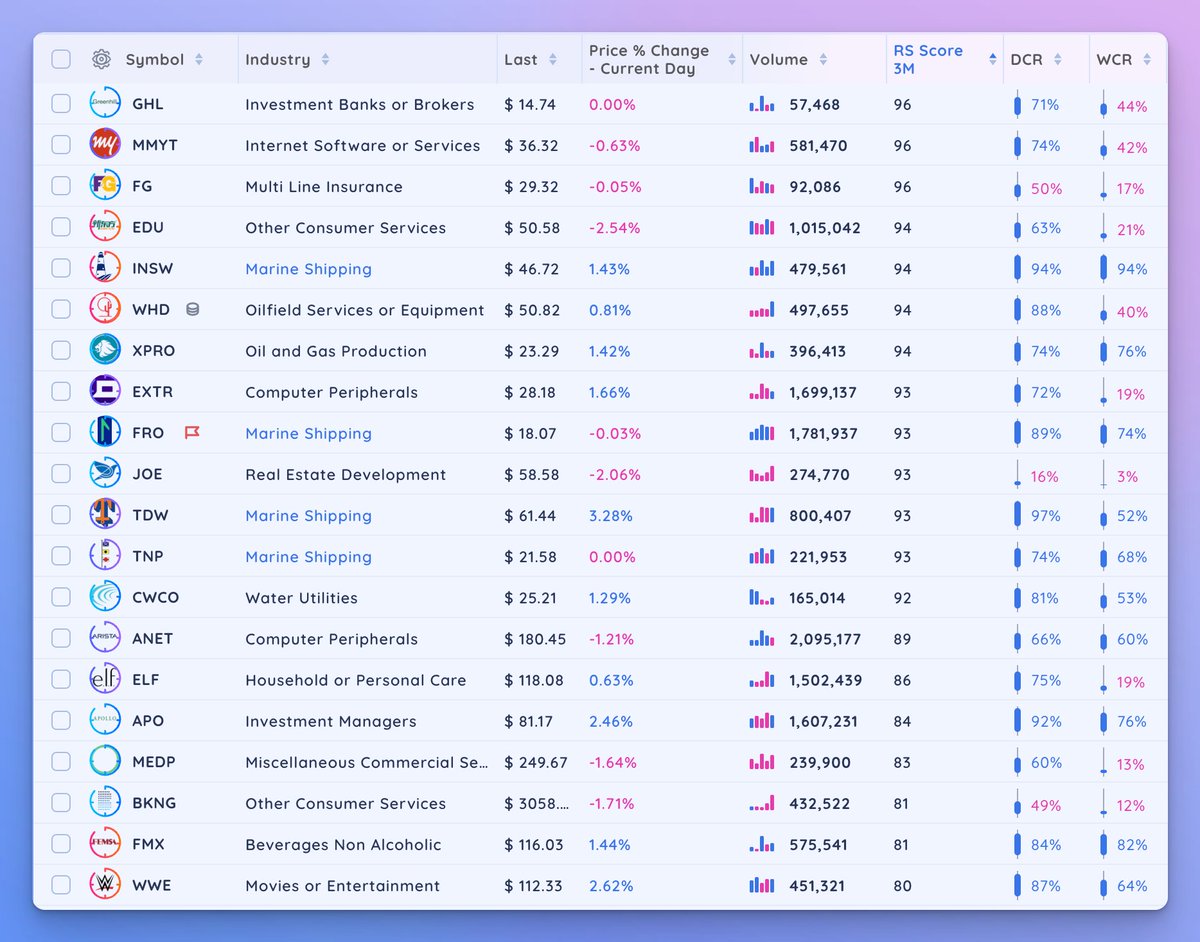Image resolution: width=1200 pixels, height=942 pixels.
Task: Click the DCR range bar for JOE
Action: pyautogui.click(x=1018, y=474)
